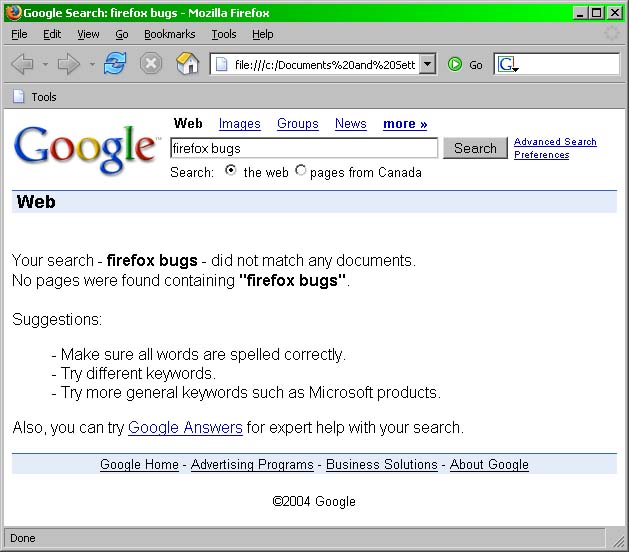
Task: Open the Google Home footer link
Action: tap(139, 464)
